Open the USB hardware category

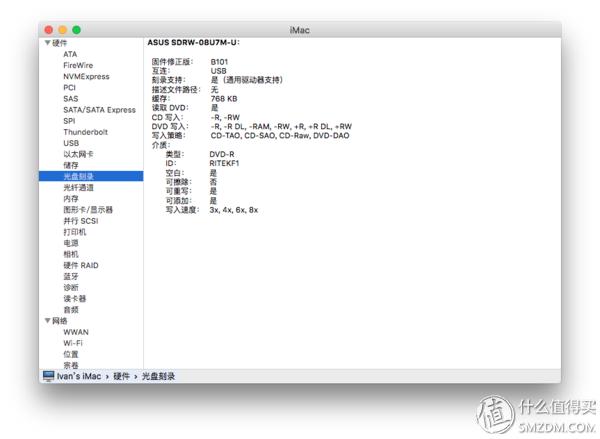pos(71,143)
